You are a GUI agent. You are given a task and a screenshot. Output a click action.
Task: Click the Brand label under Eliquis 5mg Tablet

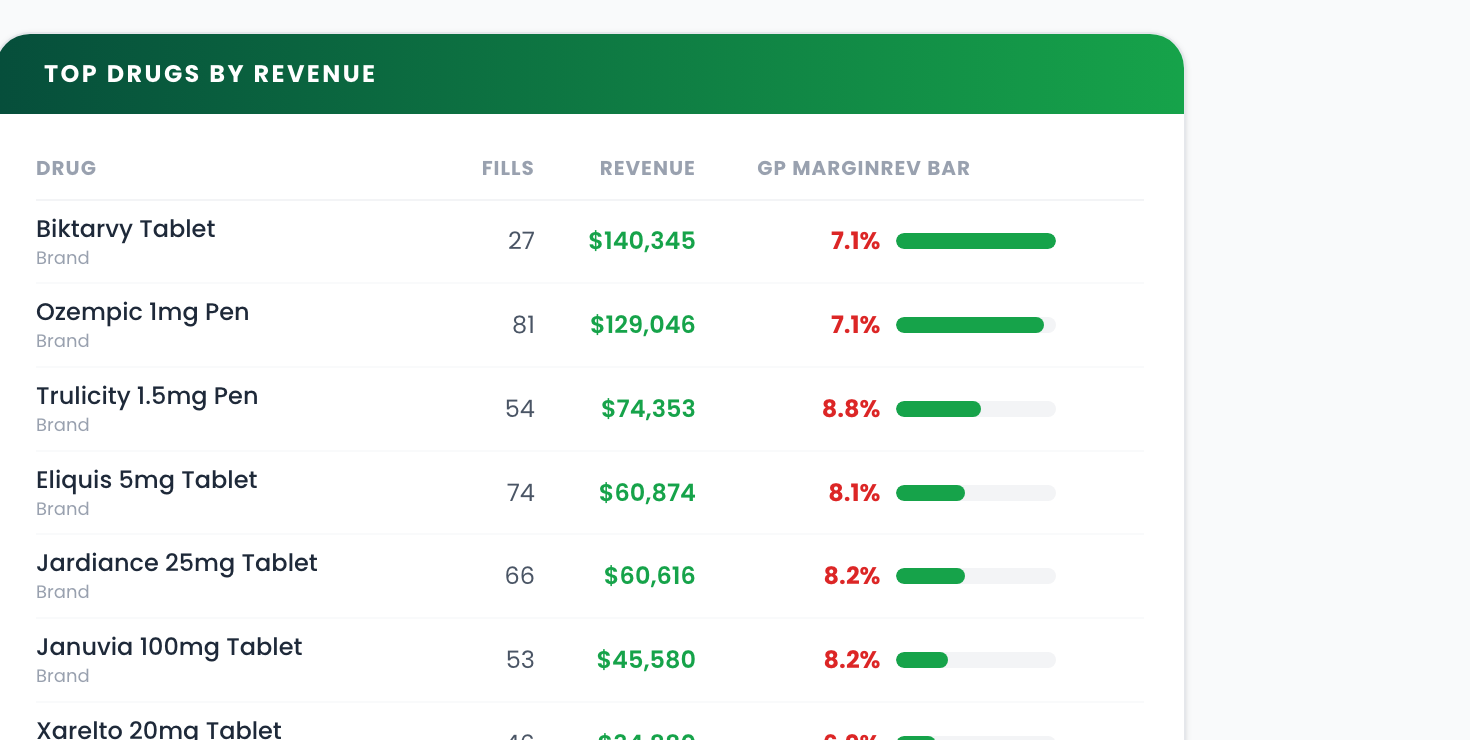click(x=63, y=509)
